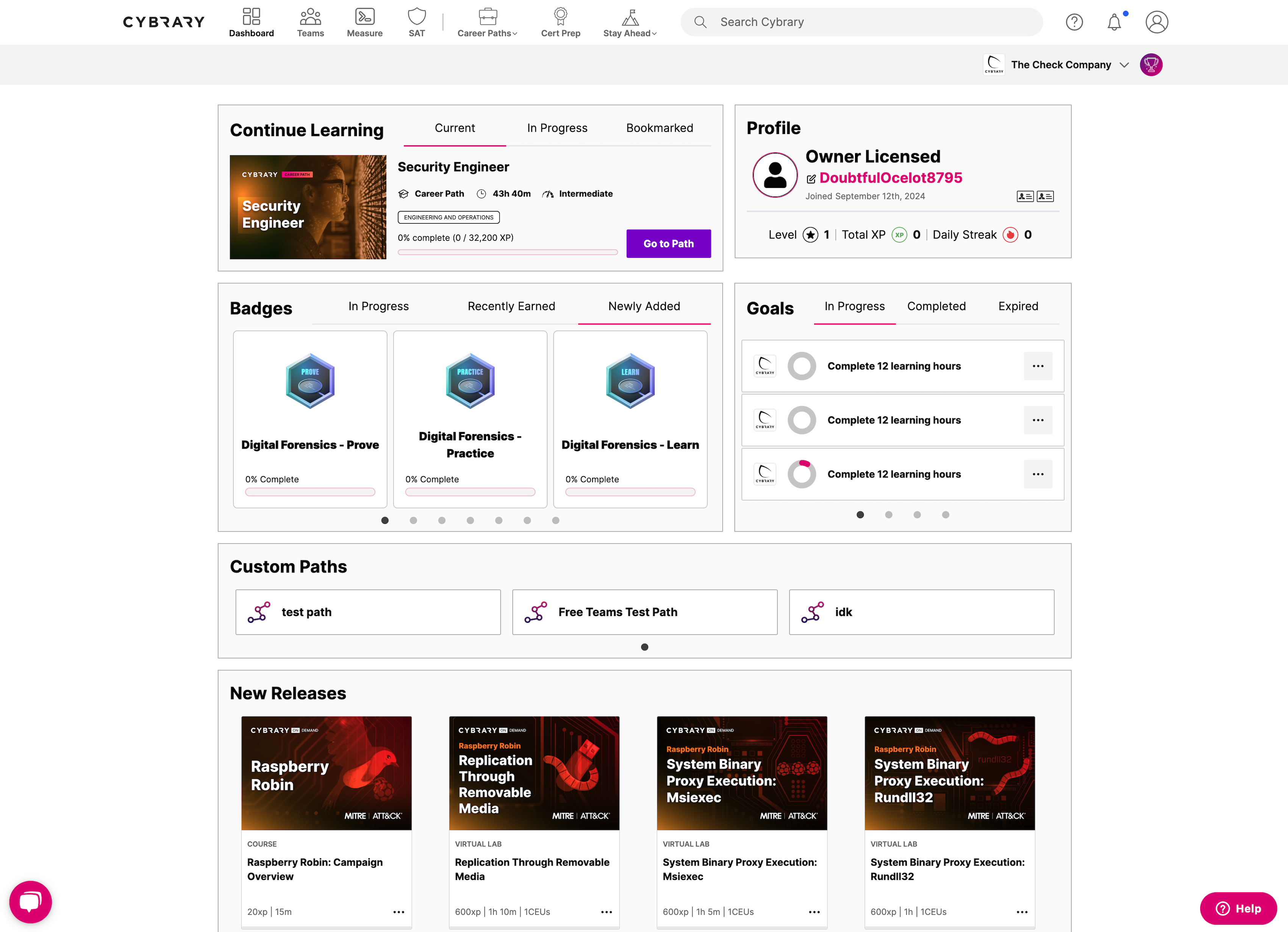The width and height of the screenshot is (1288, 932).
Task: Open System Binary Proxy Execution: Rundll32 thumbnail
Action: [950, 773]
